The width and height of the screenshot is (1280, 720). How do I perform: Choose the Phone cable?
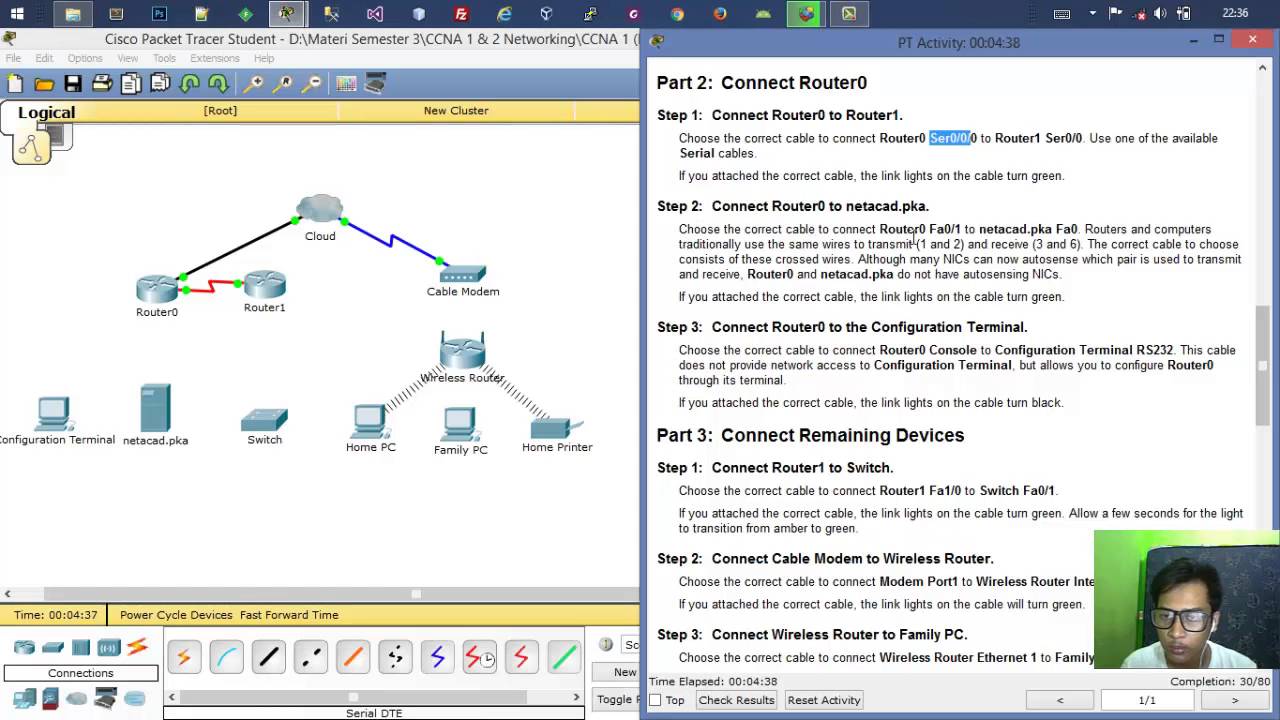point(394,657)
